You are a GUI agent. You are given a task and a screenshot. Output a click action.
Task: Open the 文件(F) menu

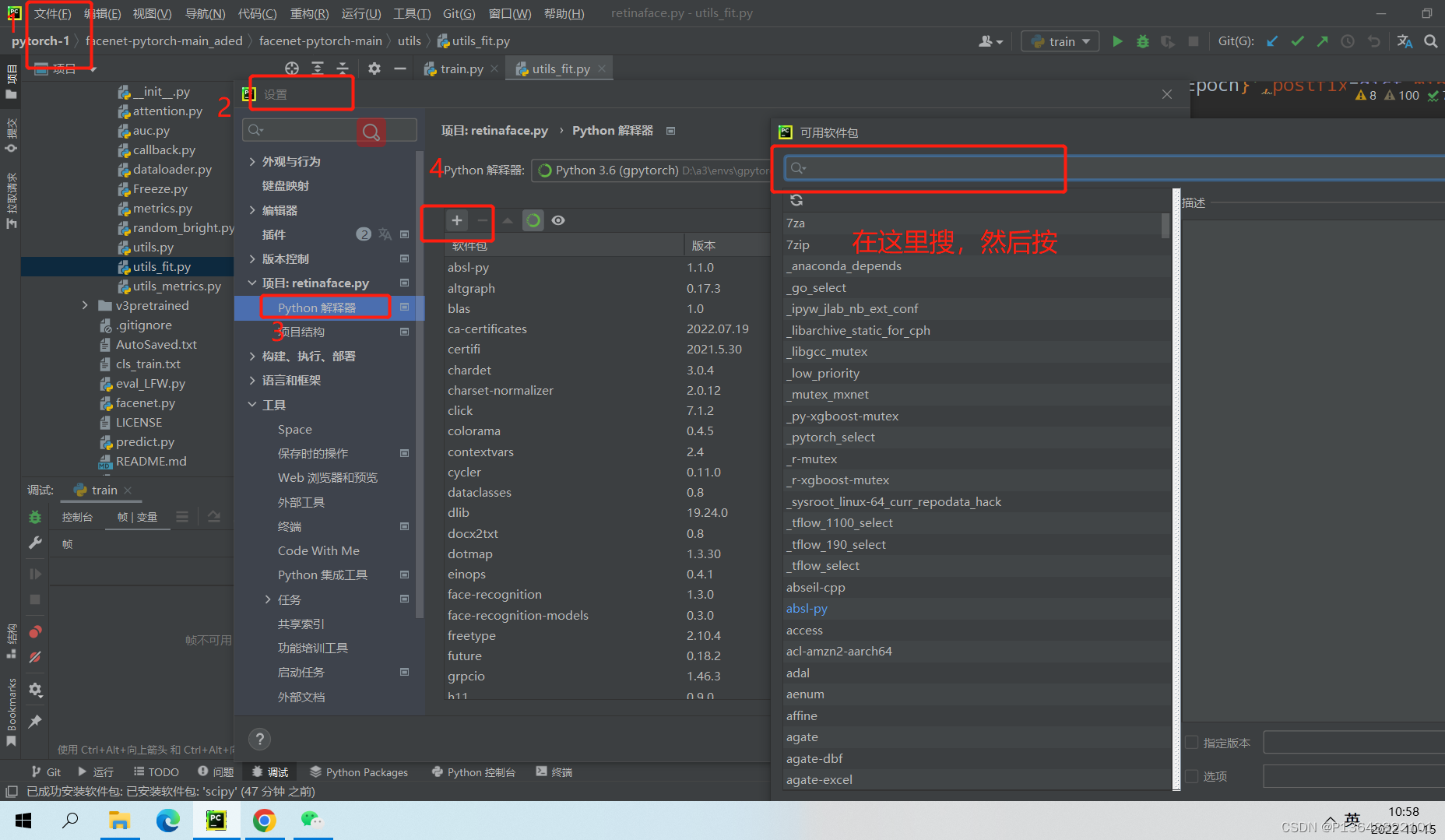tap(52, 14)
